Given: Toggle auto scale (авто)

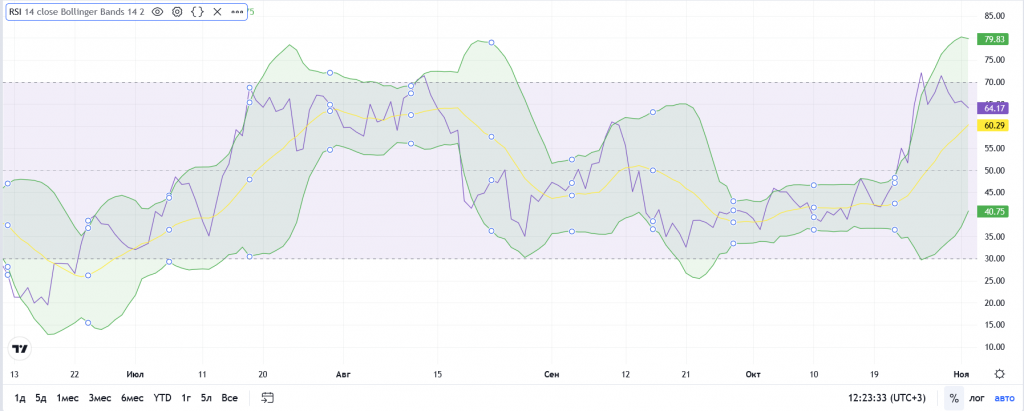Looking at the screenshot, I should pyautogui.click(x=1003, y=398).
